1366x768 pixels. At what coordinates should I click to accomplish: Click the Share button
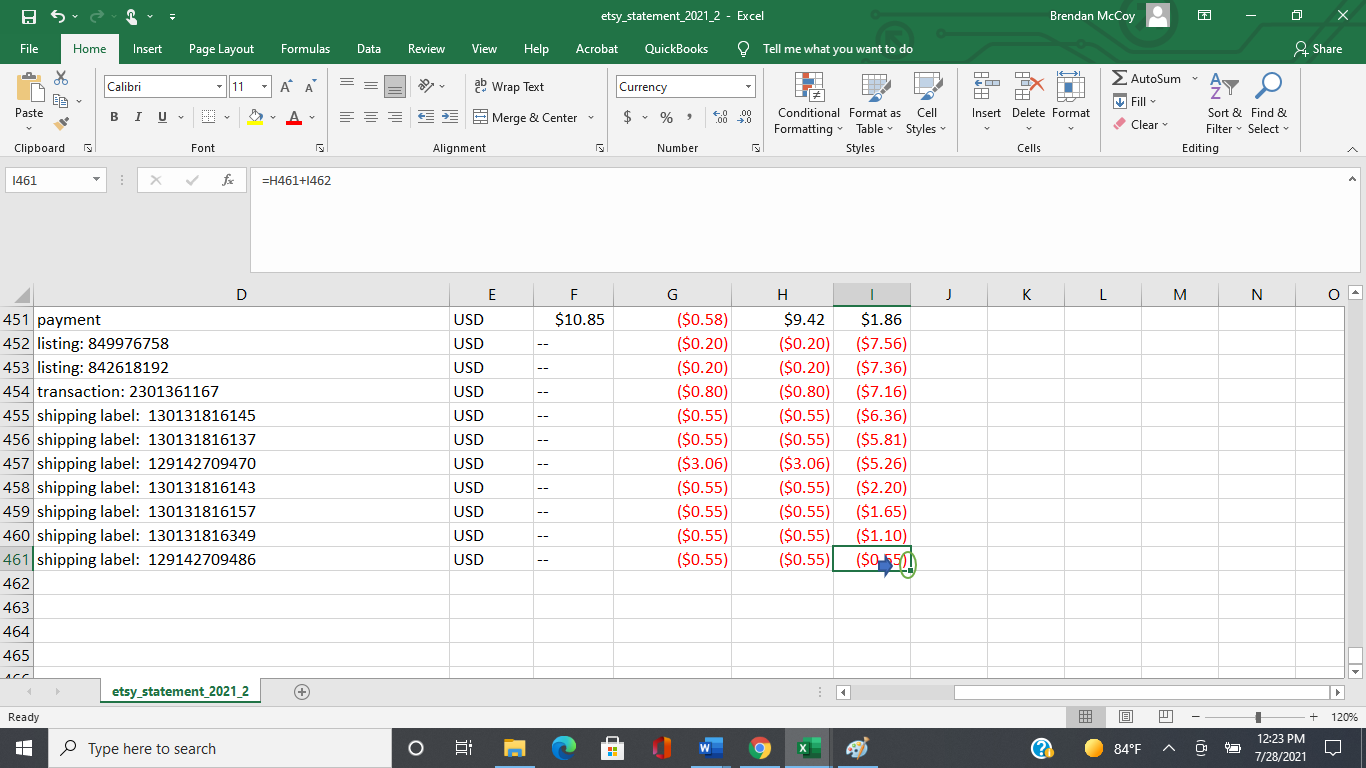tap(1318, 49)
